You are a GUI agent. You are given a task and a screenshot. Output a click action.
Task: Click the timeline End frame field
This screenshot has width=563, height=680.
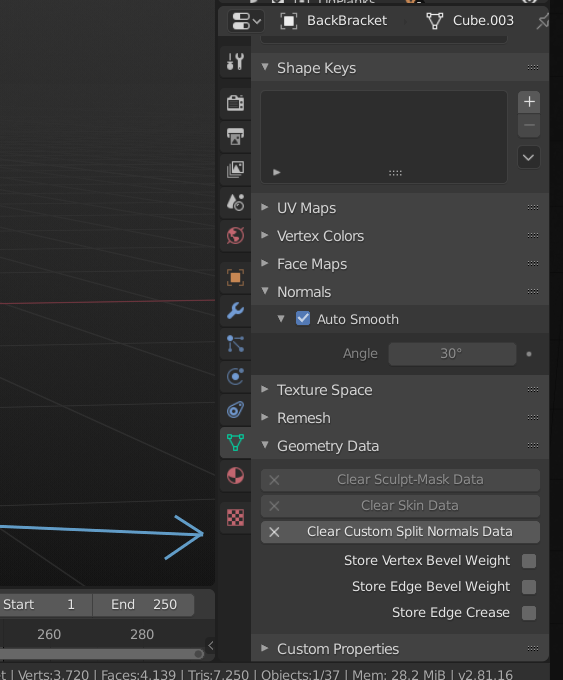144,605
